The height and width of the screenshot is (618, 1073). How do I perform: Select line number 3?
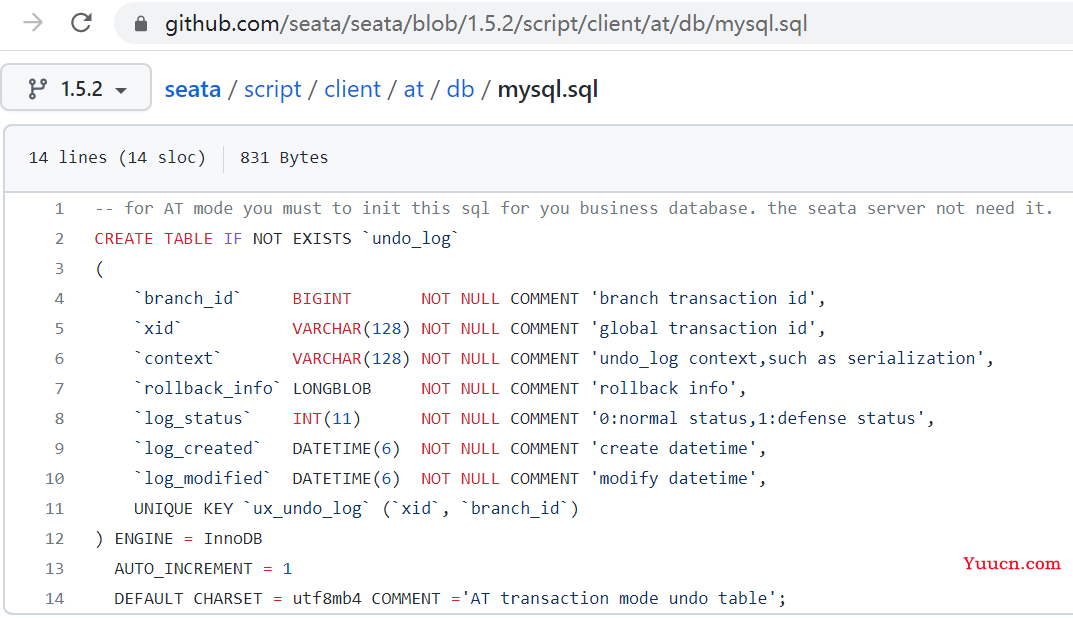coord(60,268)
